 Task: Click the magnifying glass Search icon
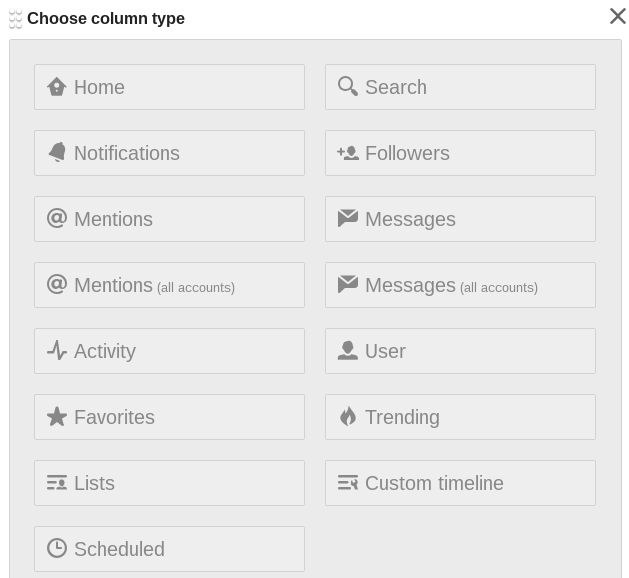coord(348,87)
